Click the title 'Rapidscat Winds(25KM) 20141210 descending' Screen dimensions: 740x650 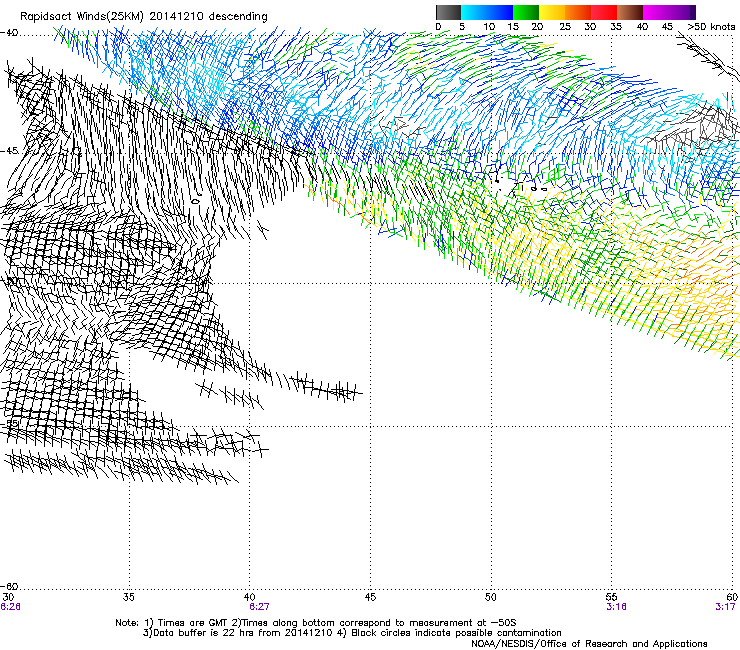coord(143,16)
